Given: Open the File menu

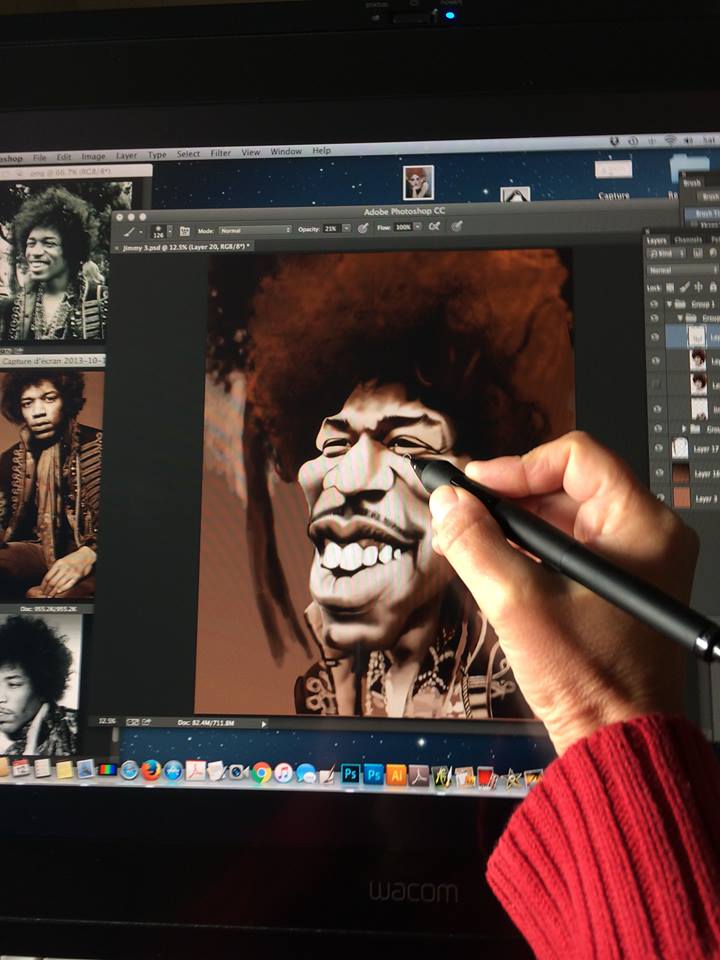Looking at the screenshot, I should click(x=40, y=157).
